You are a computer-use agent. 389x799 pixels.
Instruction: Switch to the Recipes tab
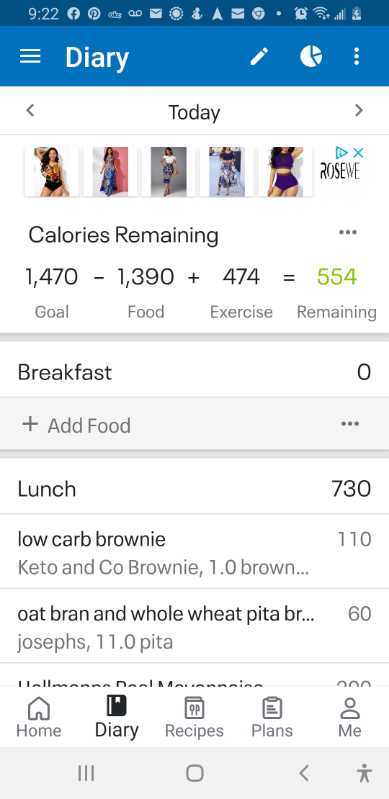coord(194,717)
